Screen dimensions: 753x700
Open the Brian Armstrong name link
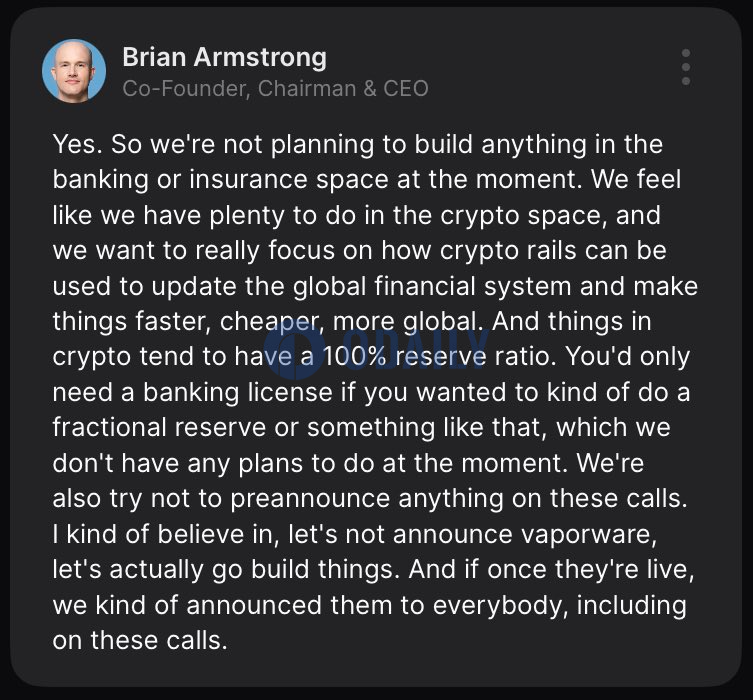coord(224,57)
